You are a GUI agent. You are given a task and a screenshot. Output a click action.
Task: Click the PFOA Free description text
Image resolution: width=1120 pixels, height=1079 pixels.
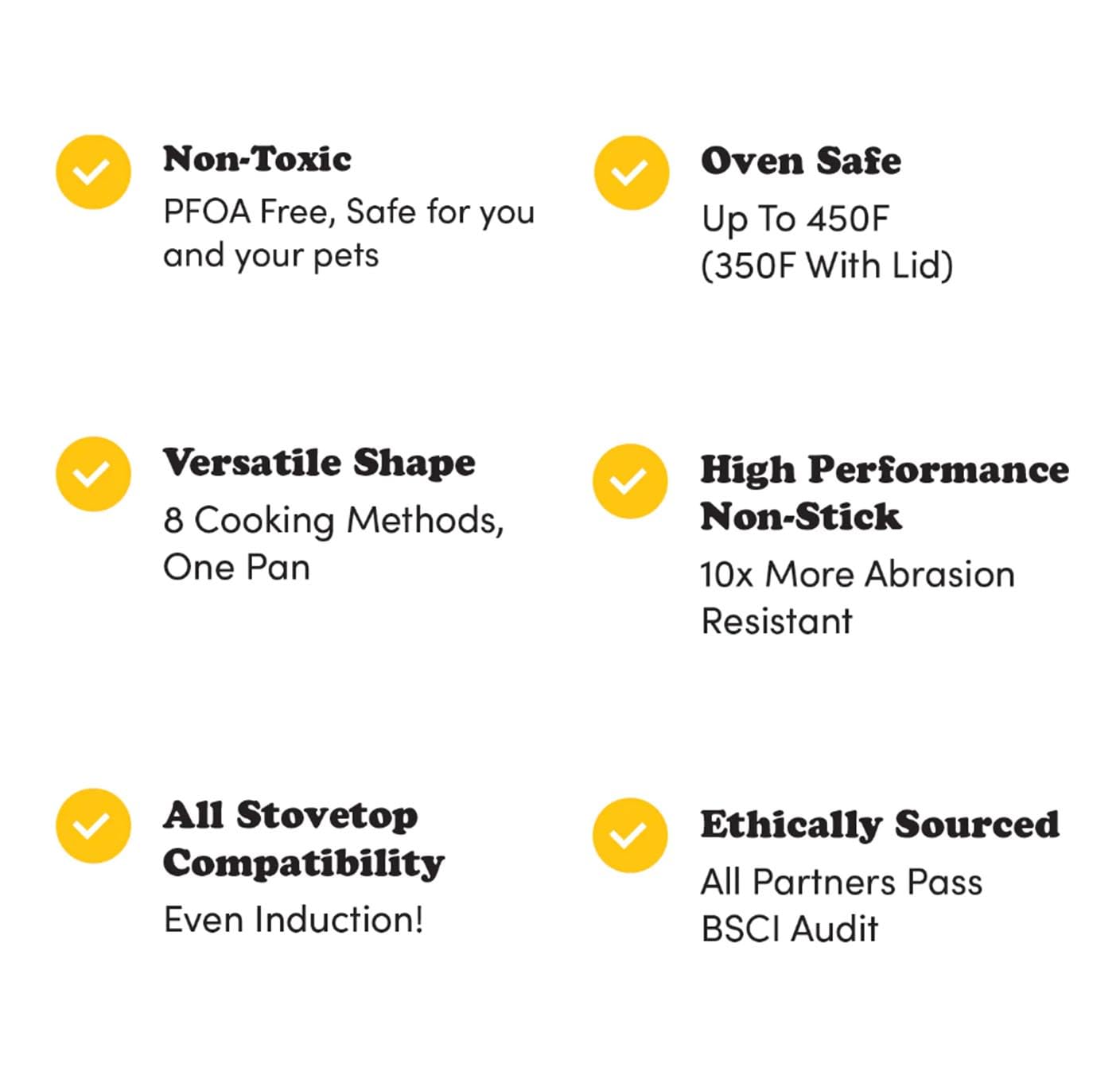tap(348, 234)
